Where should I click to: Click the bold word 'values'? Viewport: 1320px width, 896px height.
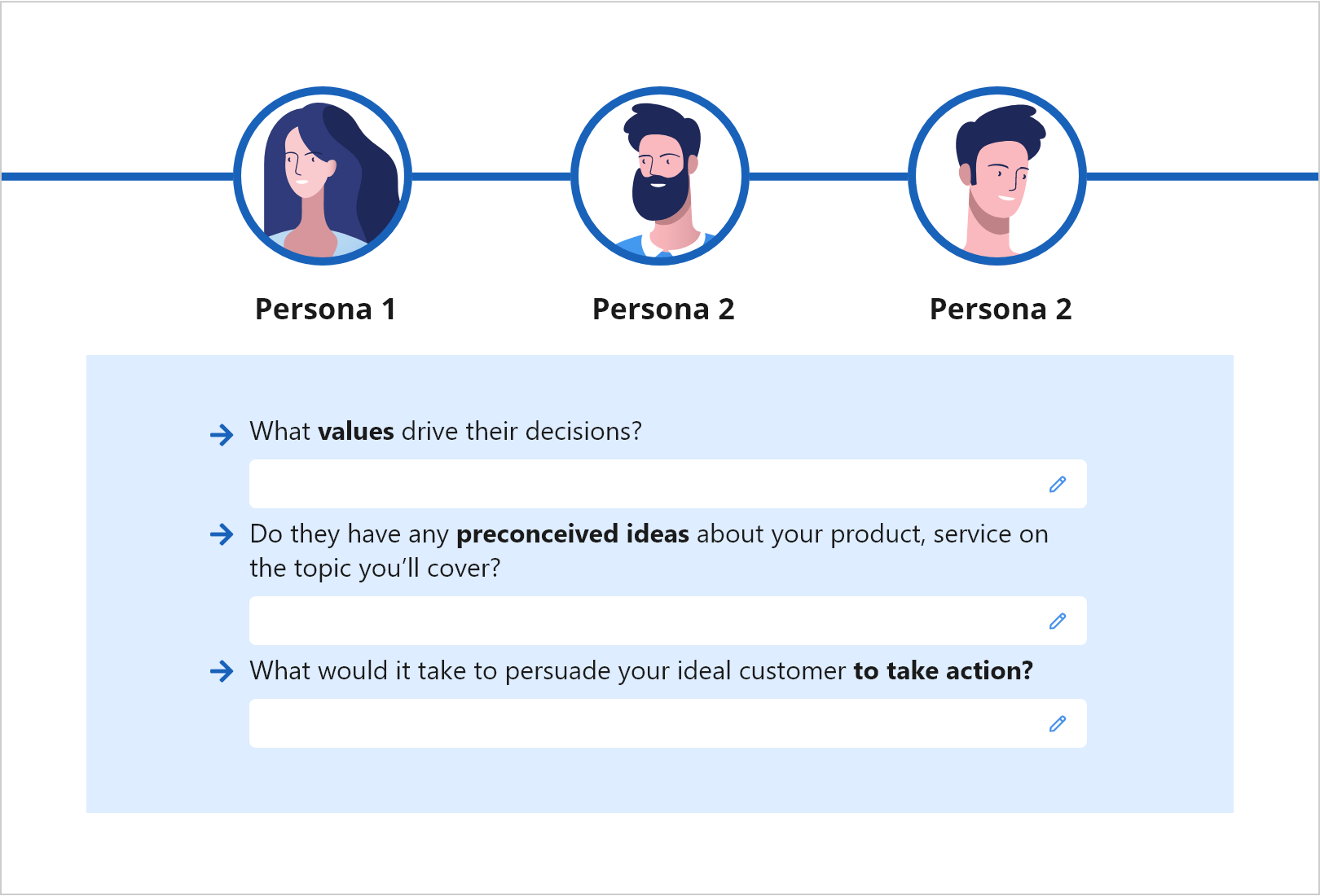[x=356, y=431]
